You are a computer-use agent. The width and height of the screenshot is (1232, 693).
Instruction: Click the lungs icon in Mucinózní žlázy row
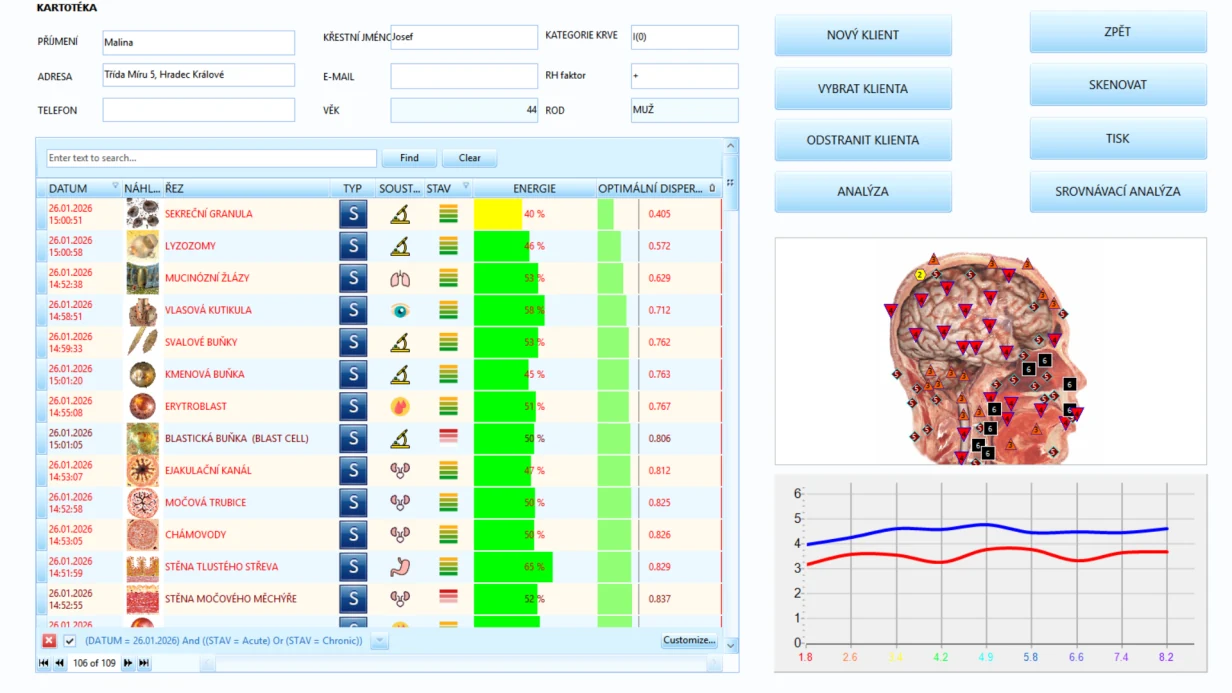click(400, 278)
